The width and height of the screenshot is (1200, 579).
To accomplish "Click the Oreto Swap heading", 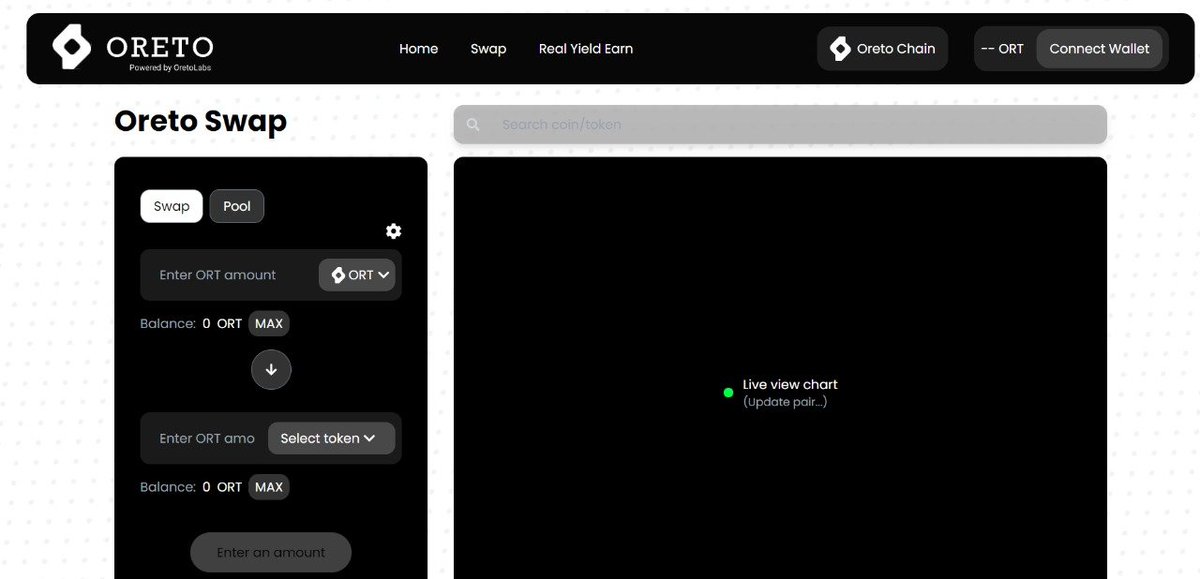I will tap(200, 121).
